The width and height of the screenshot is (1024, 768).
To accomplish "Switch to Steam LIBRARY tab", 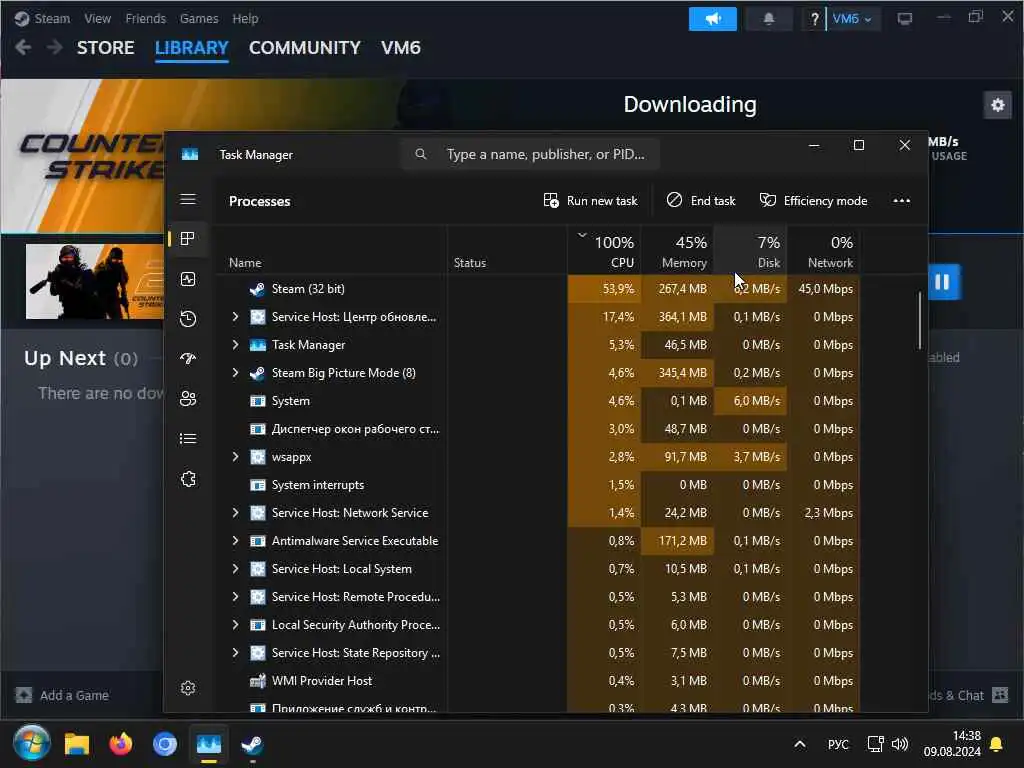I will [191, 48].
